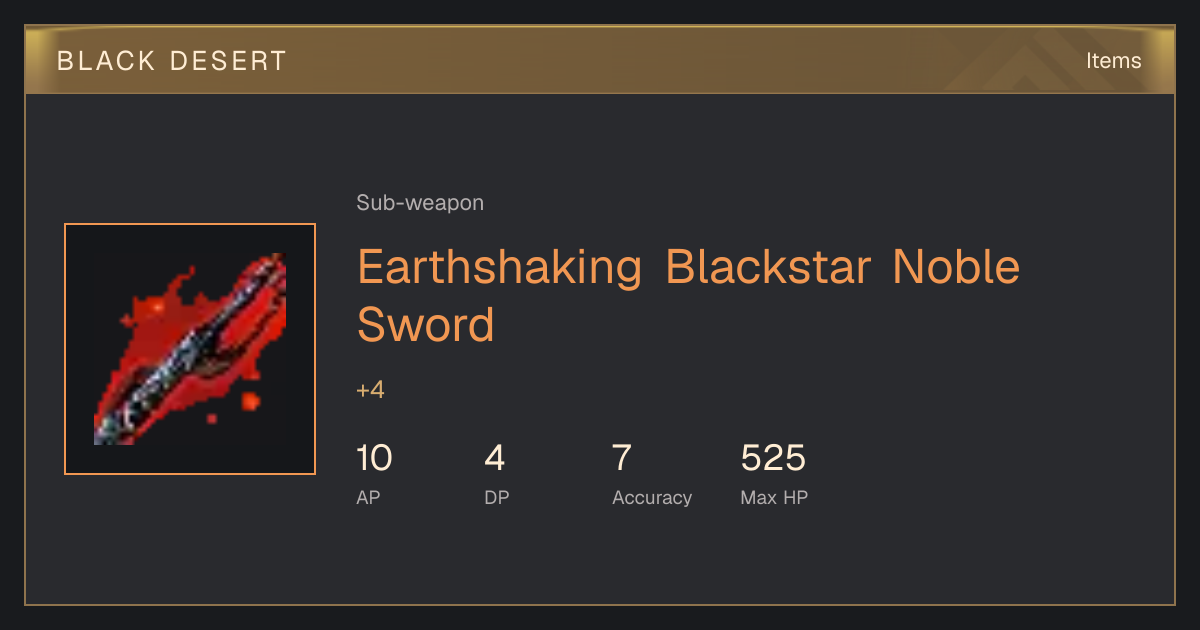Click the Earthshaking Blackstar Noble Sword title
The height and width of the screenshot is (630, 1200).
point(689,296)
